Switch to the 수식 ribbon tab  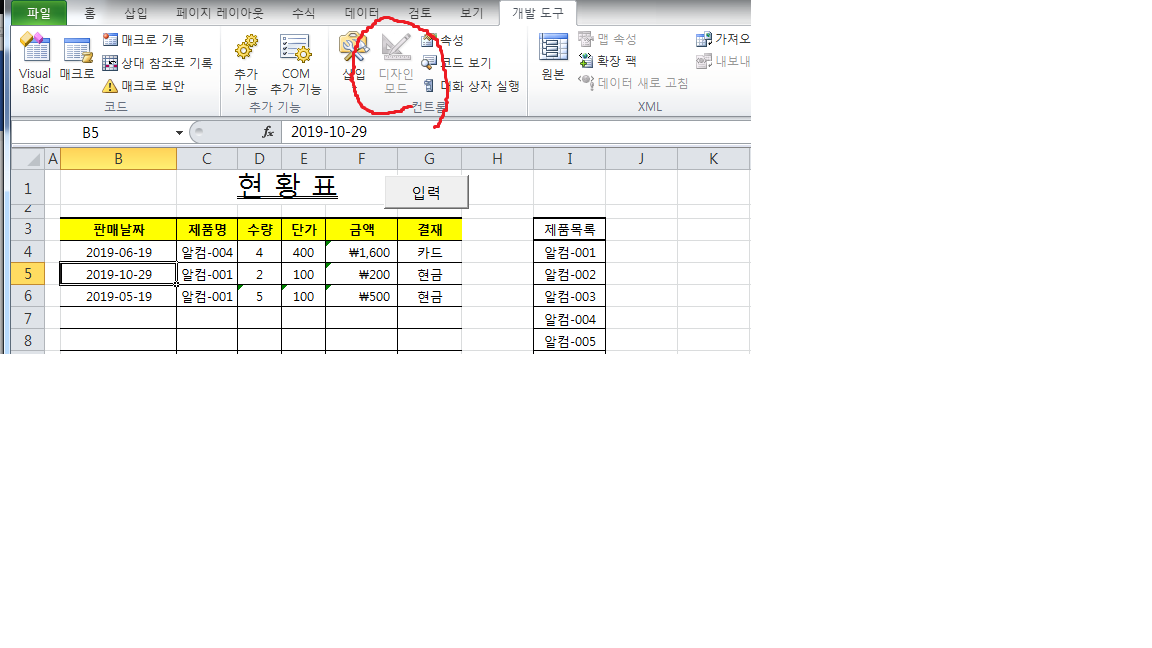click(x=303, y=13)
